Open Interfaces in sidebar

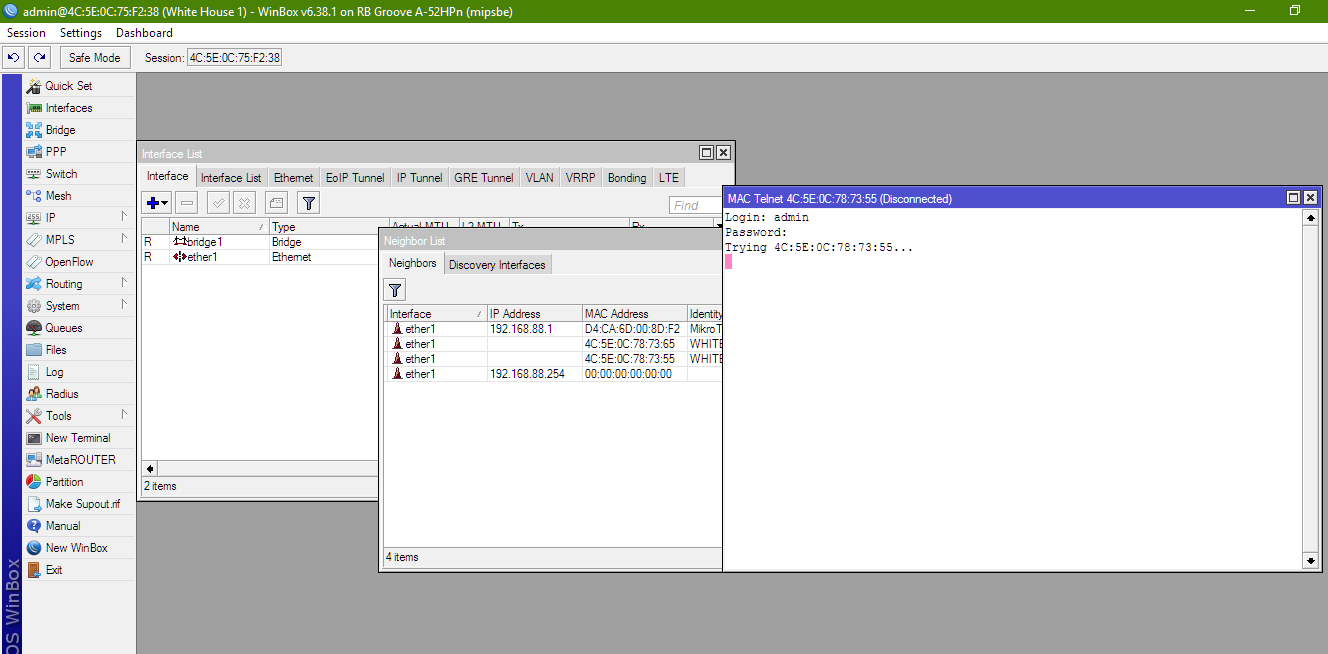click(x=79, y=108)
